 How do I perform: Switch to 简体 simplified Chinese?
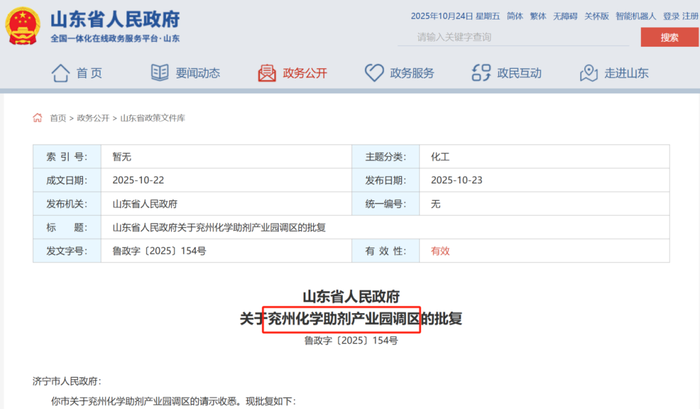(x=515, y=16)
